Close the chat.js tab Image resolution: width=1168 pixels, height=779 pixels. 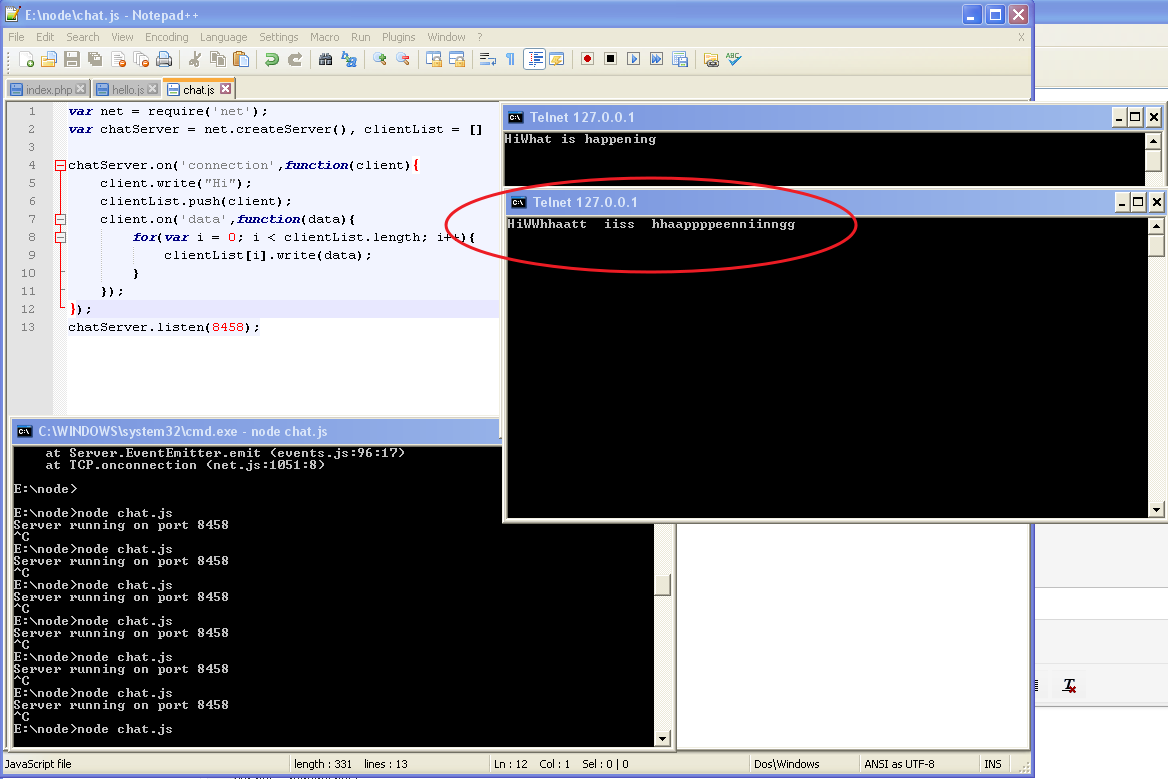226,89
